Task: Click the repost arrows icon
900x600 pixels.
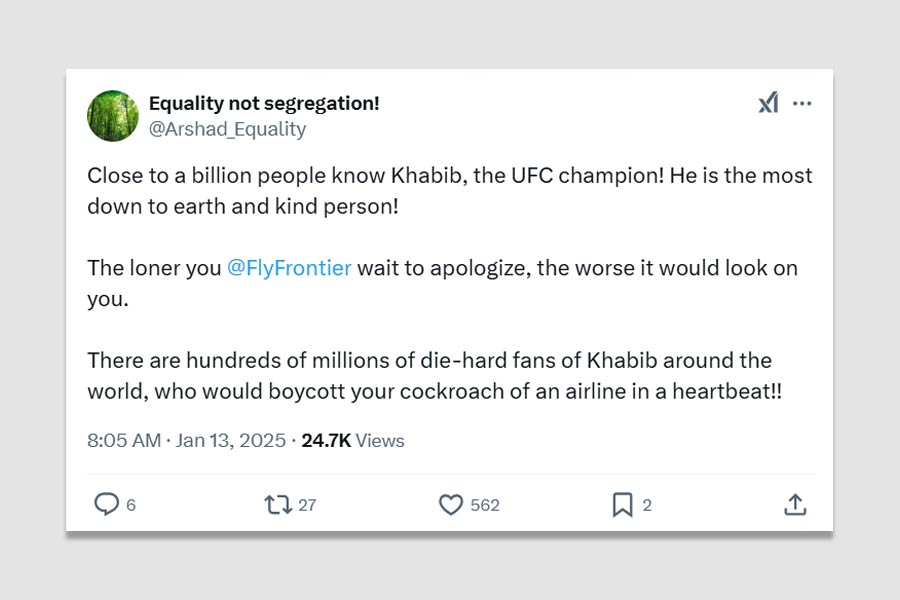Action: coord(277,505)
